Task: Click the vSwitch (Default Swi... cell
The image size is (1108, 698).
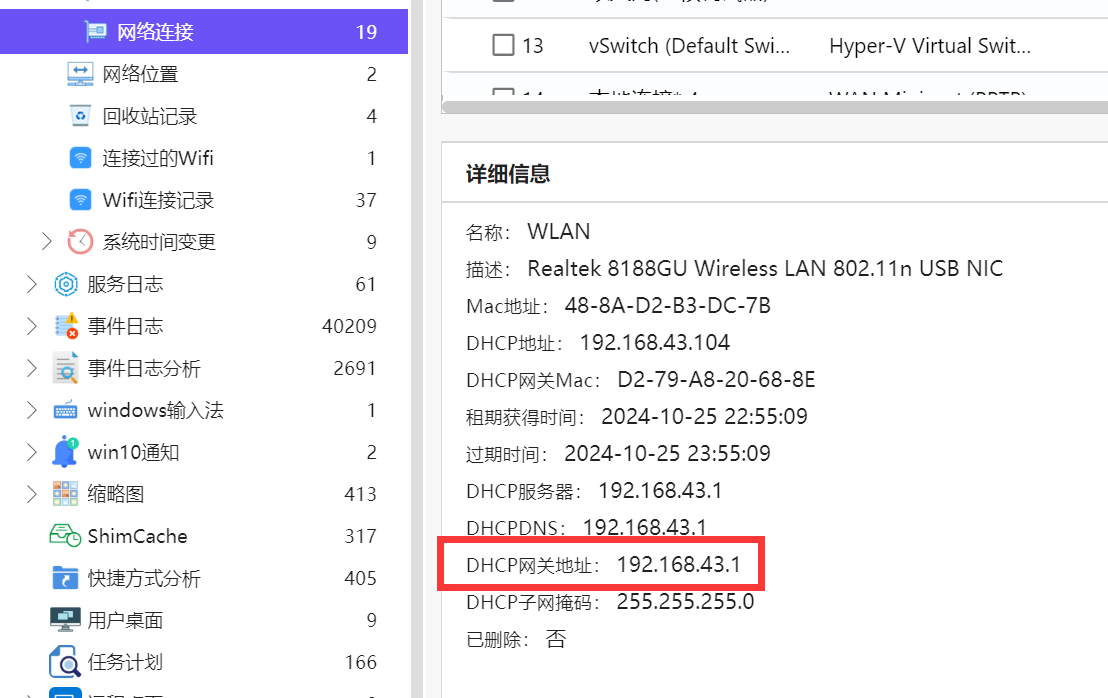Action: click(689, 46)
